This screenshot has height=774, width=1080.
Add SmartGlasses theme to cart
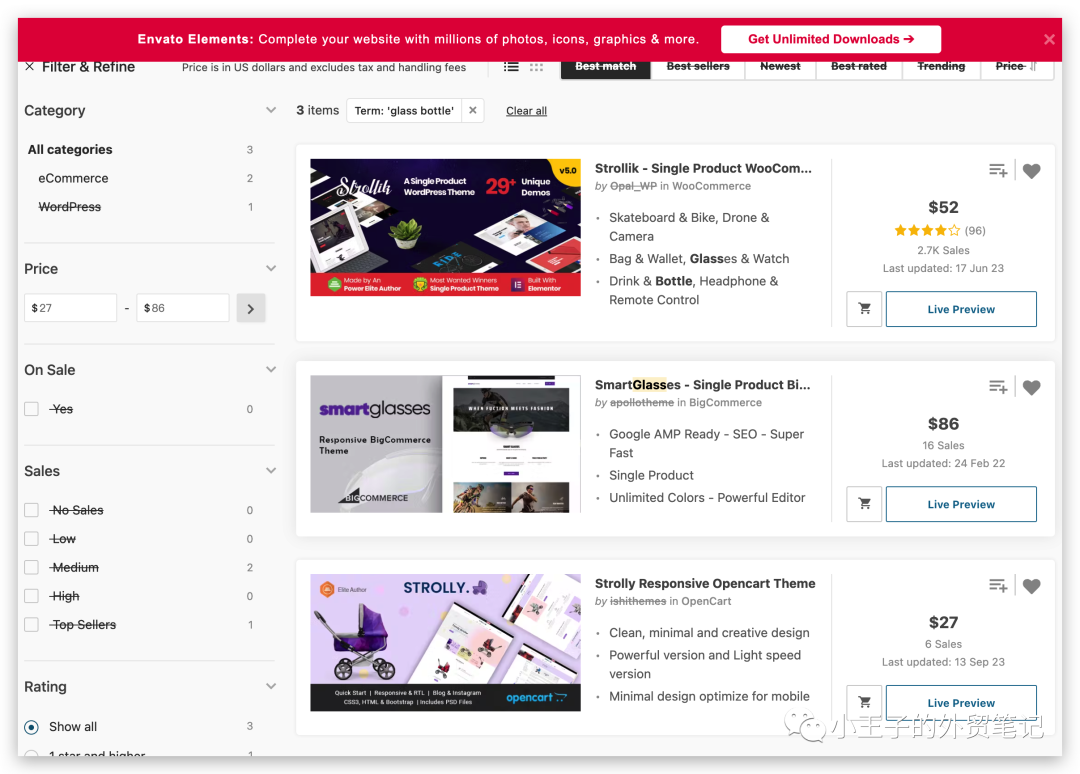[864, 504]
